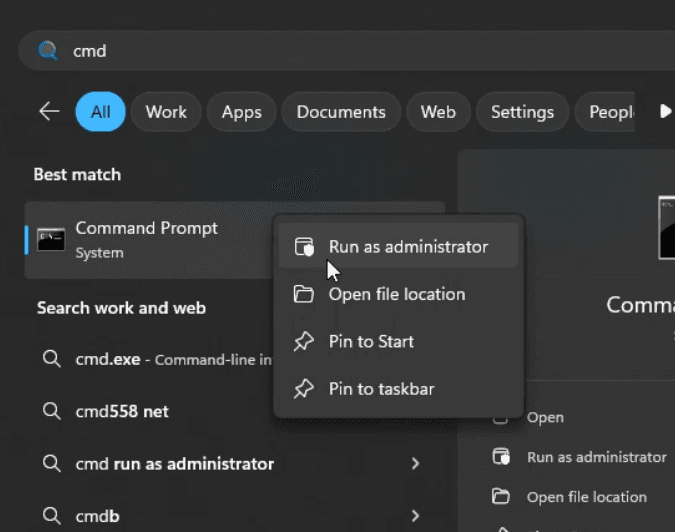Expand the cmdb suggestion chevron
This screenshot has width=675, height=532.
415,516
